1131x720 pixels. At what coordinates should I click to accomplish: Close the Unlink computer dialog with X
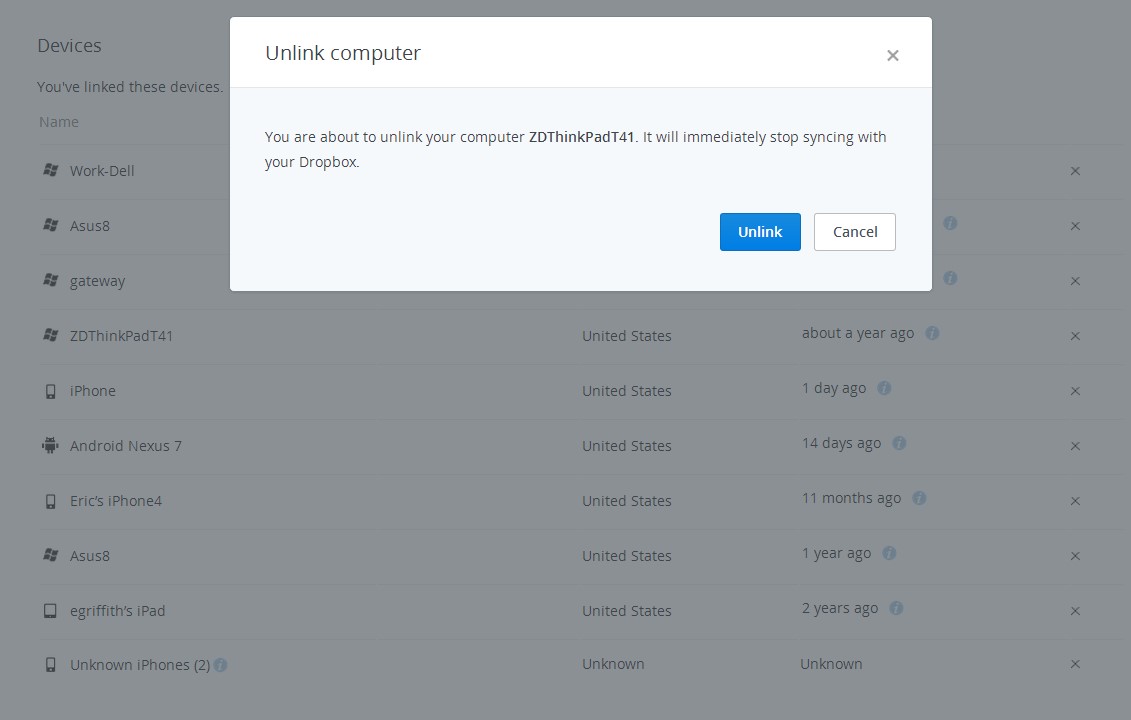pos(893,56)
